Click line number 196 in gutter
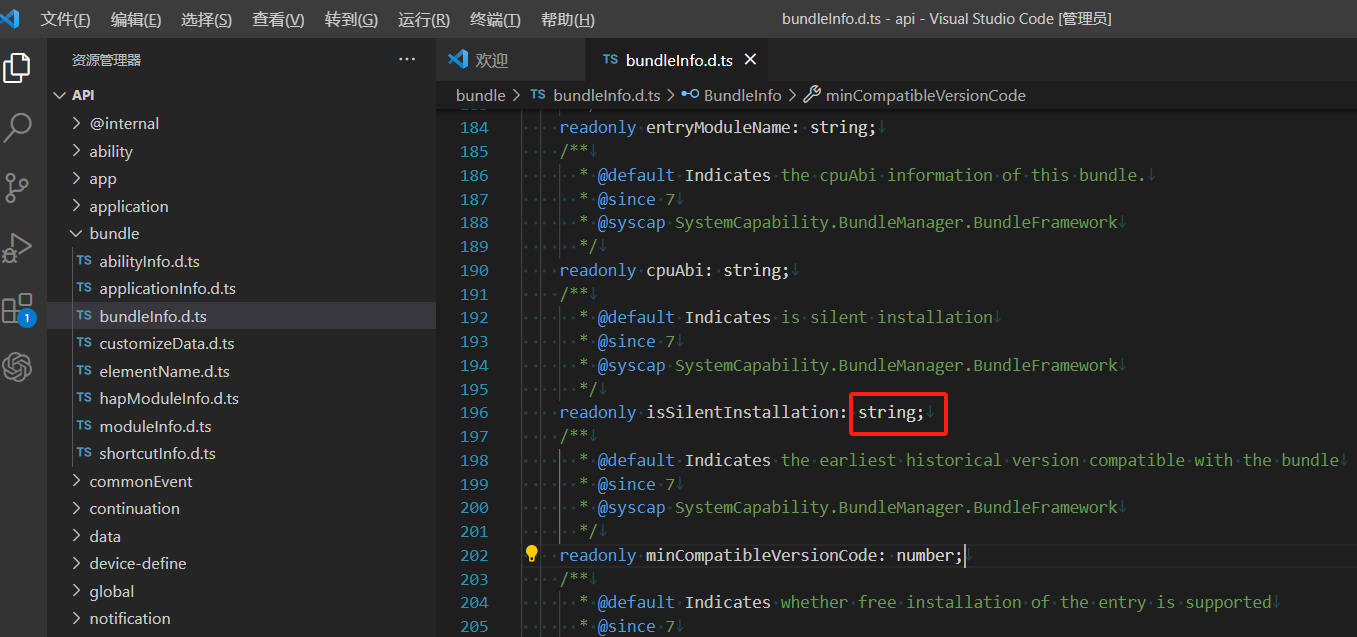The height and width of the screenshot is (637, 1357). pyautogui.click(x=474, y=412)
